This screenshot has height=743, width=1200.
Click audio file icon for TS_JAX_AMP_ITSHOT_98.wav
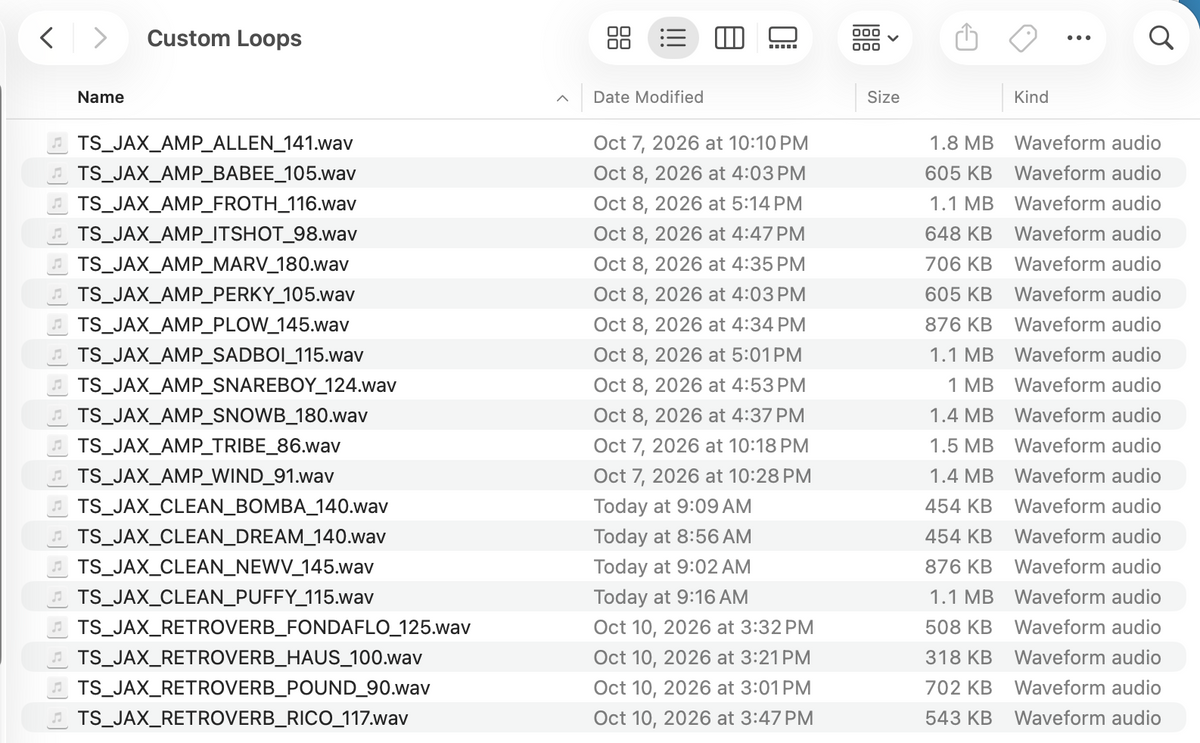(x=58, y=234)
